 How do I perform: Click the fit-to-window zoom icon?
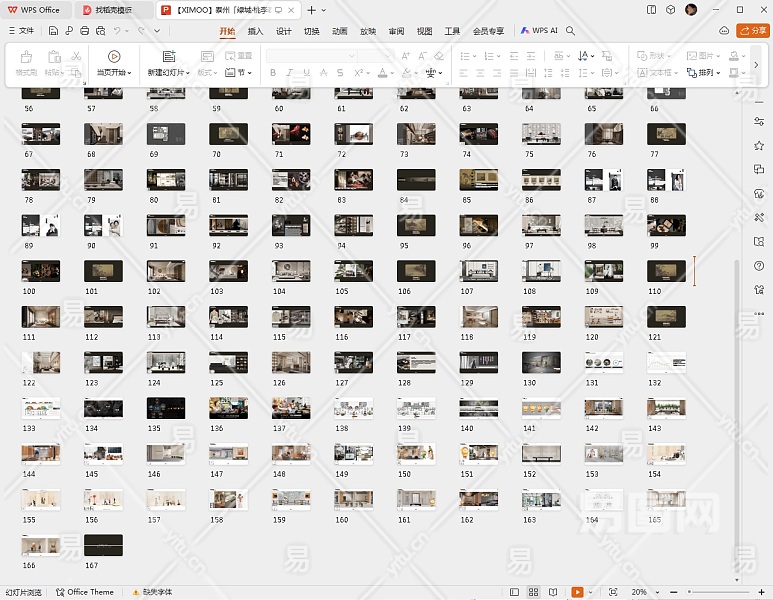pyautogui.click(x=613, y=592)
